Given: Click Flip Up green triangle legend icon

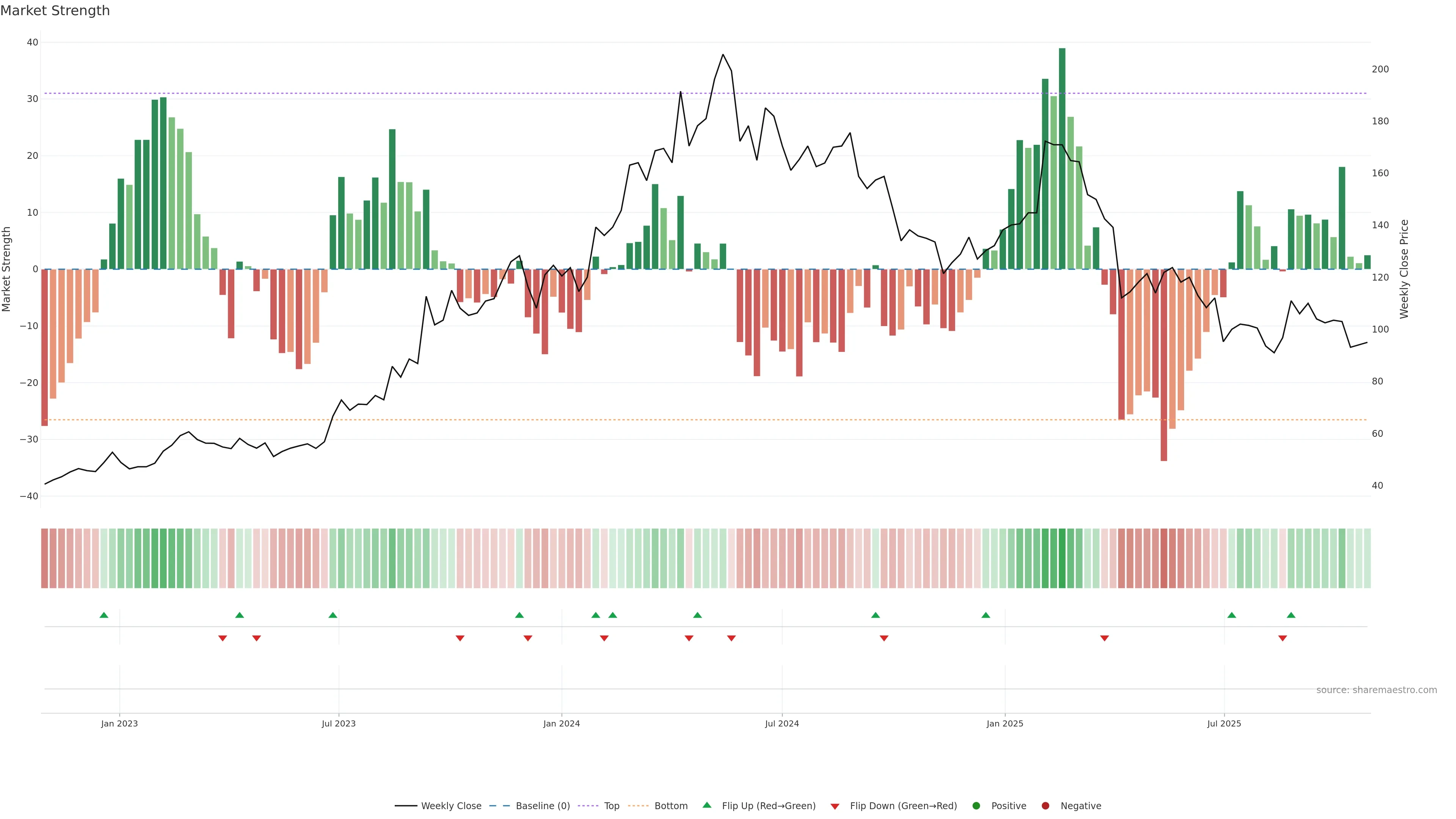Looking at the screenshot, I should coord(706,805).
